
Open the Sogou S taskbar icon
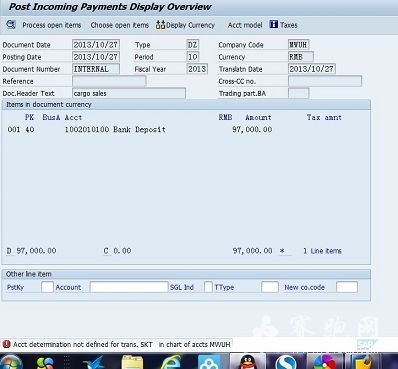[285, 362]
